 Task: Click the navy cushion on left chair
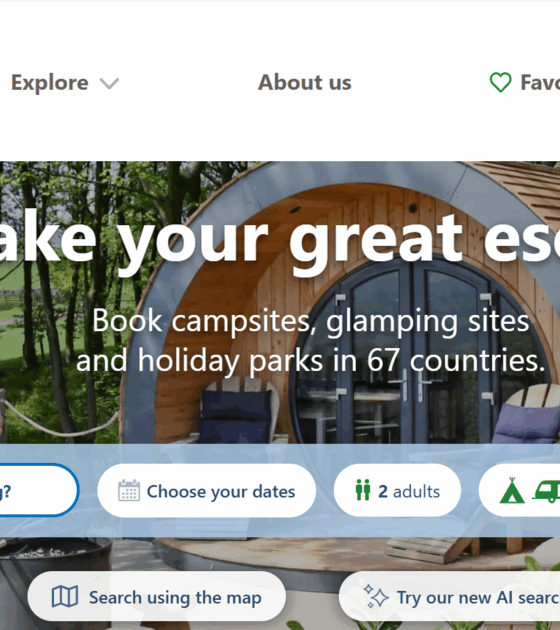pos(236,416)
